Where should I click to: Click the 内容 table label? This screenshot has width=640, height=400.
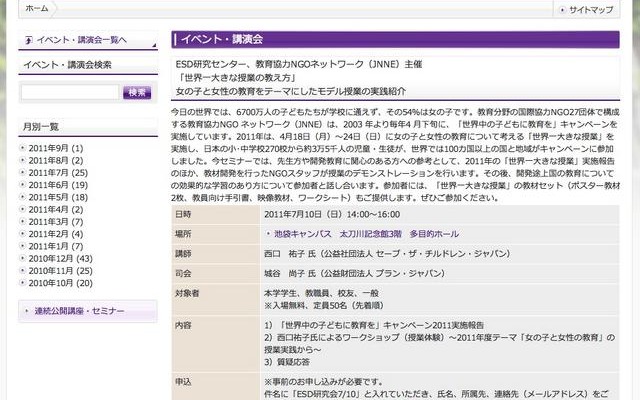[x=183, y=325]
